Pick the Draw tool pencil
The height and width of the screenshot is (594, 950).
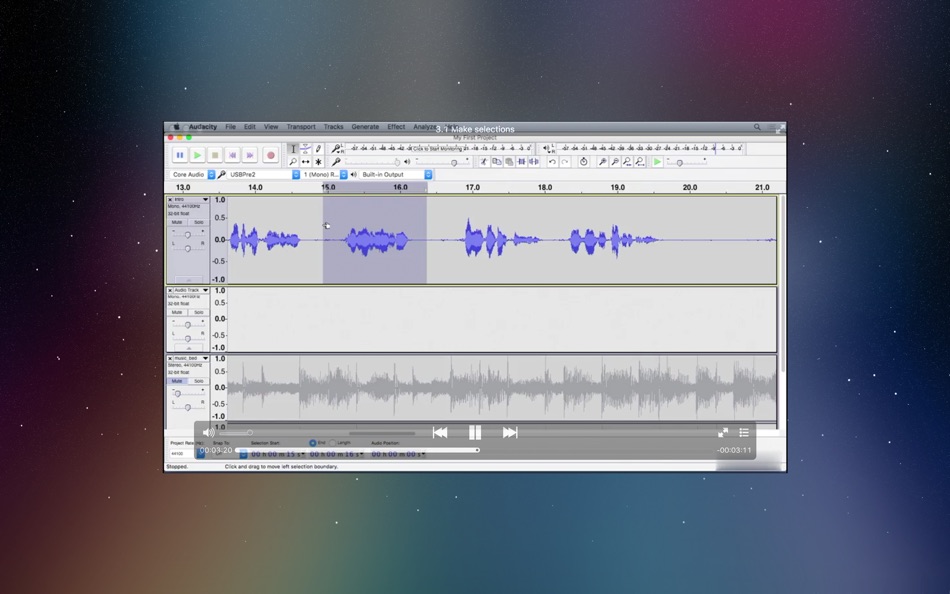tap(318, 147)
